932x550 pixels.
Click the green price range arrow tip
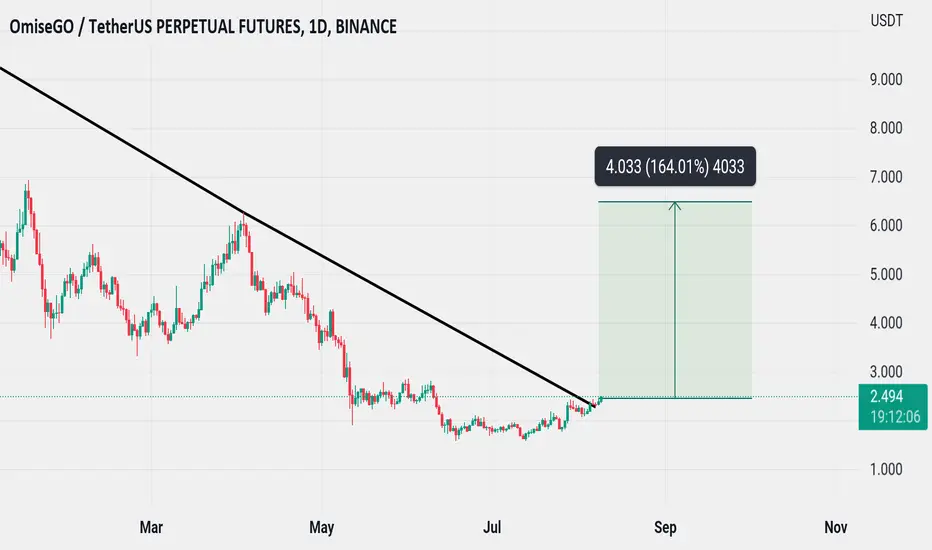pyautogui.click(x=675, y=205)
